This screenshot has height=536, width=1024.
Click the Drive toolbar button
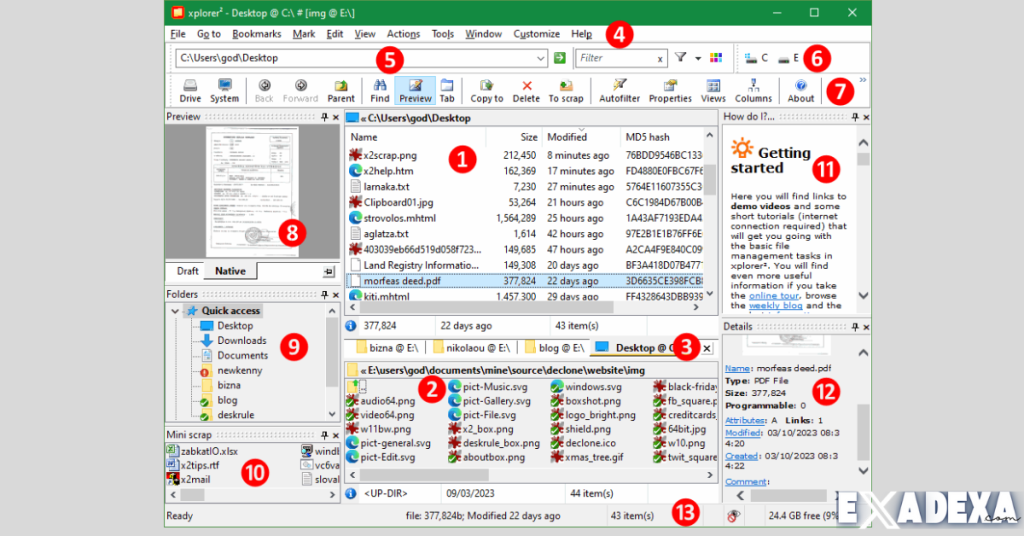click(190, 91)
